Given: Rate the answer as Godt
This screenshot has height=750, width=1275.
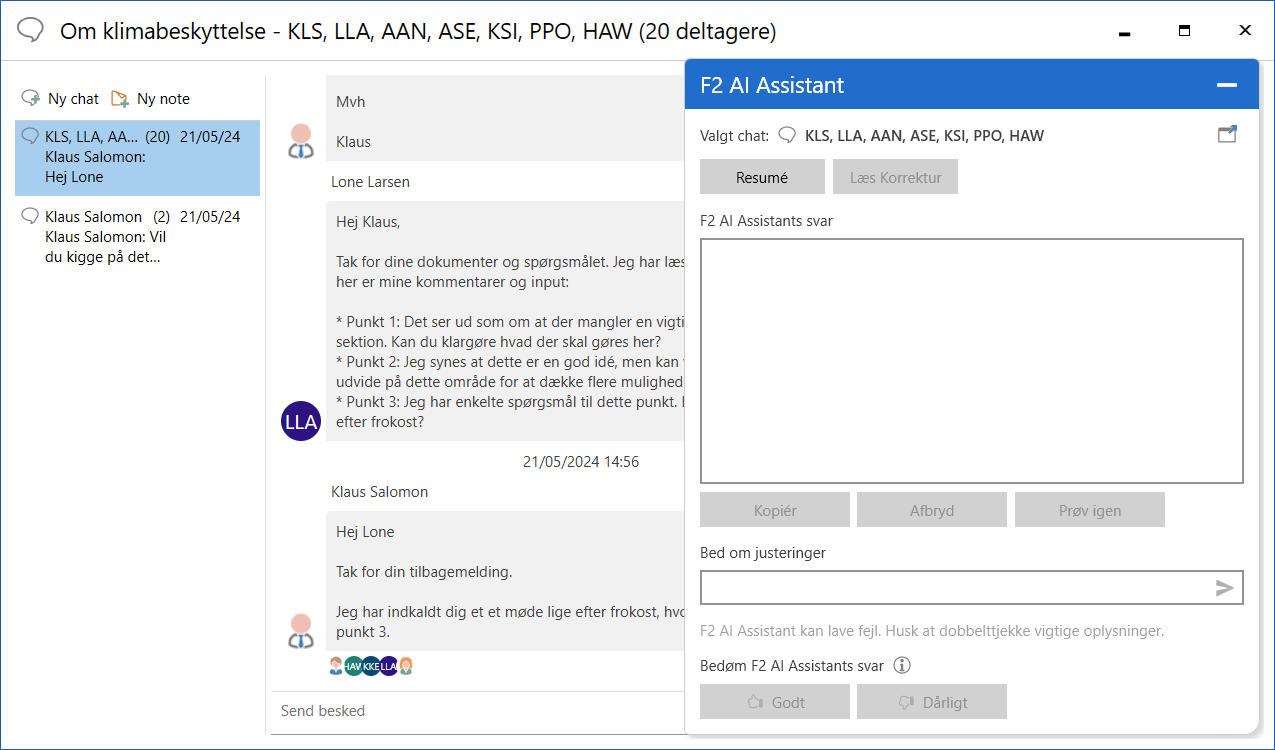Looking at the screenshot, I should pos(775,702).
